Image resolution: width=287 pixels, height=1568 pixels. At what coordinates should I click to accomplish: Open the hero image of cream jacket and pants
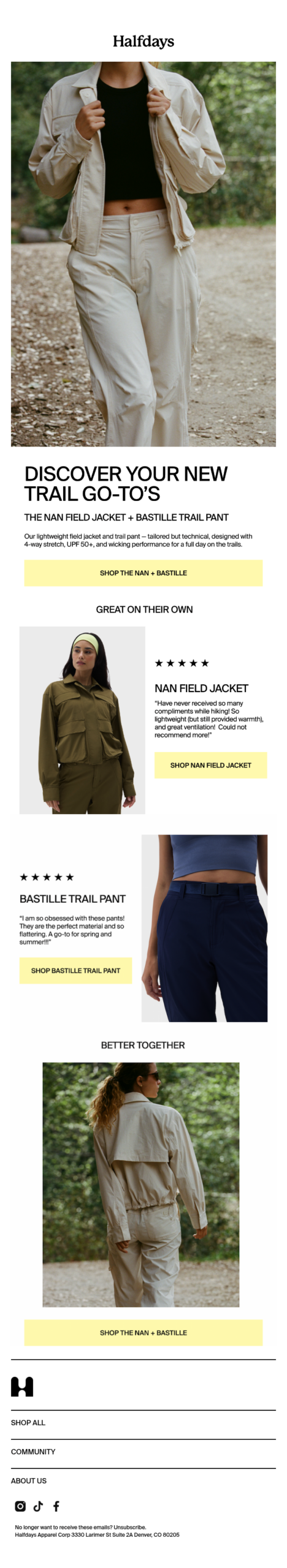click(143, 252)
